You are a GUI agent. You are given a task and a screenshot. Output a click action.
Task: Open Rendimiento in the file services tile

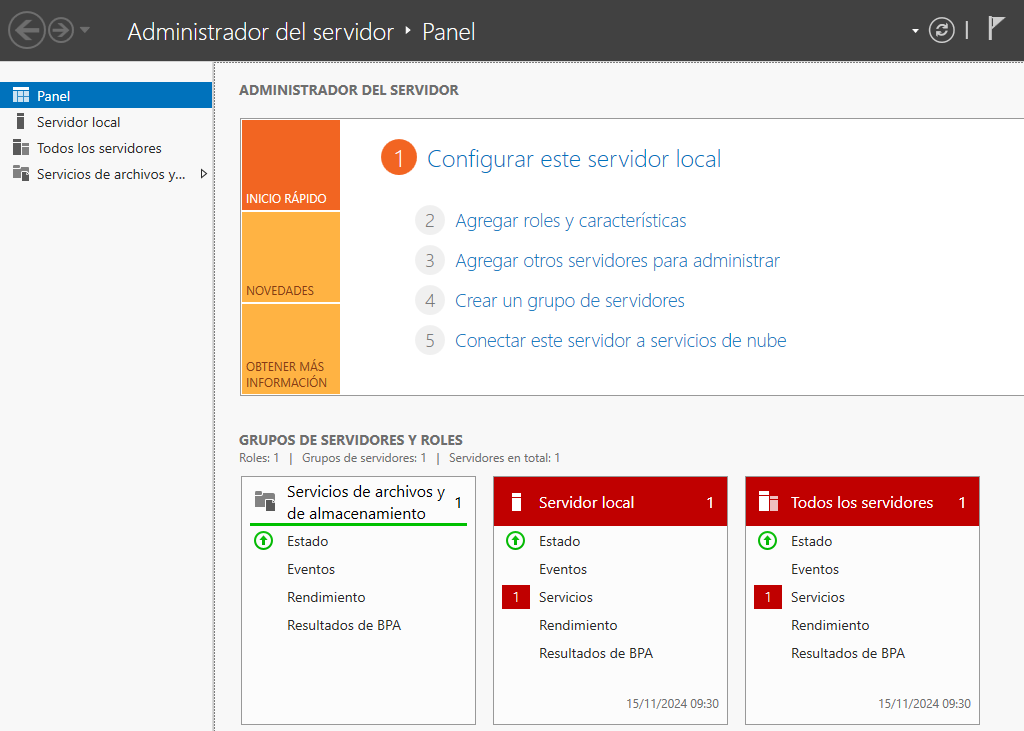[x=326, y=597]
